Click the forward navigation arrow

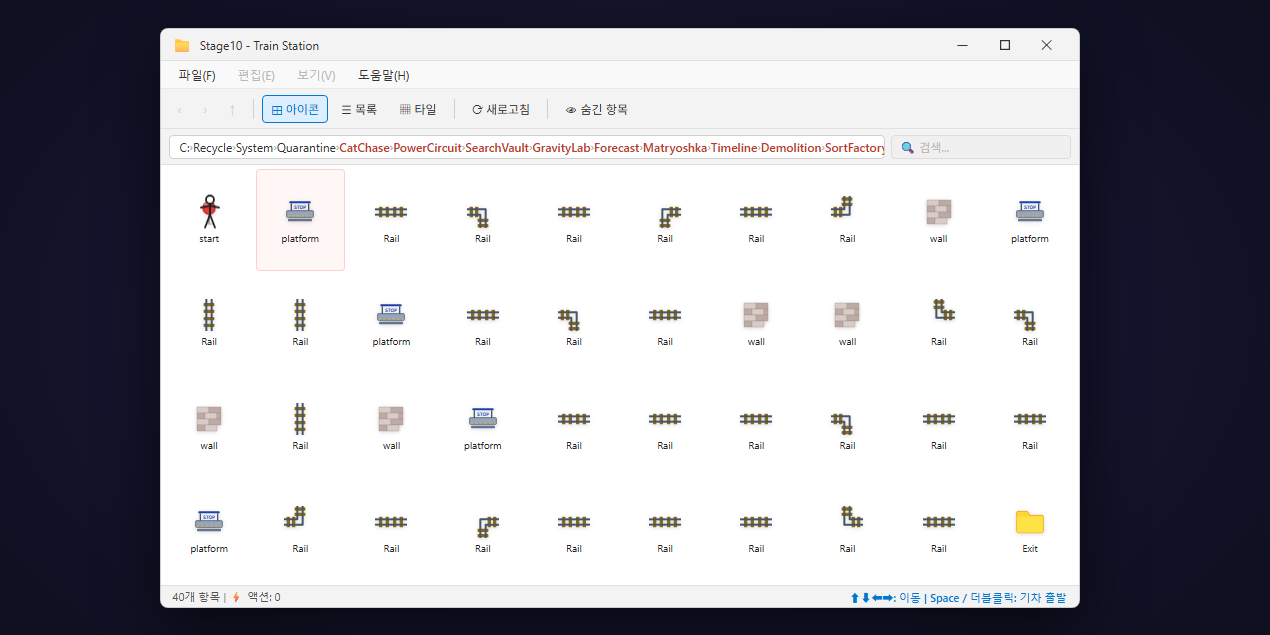pyautogui.click(x=206, y=110)
